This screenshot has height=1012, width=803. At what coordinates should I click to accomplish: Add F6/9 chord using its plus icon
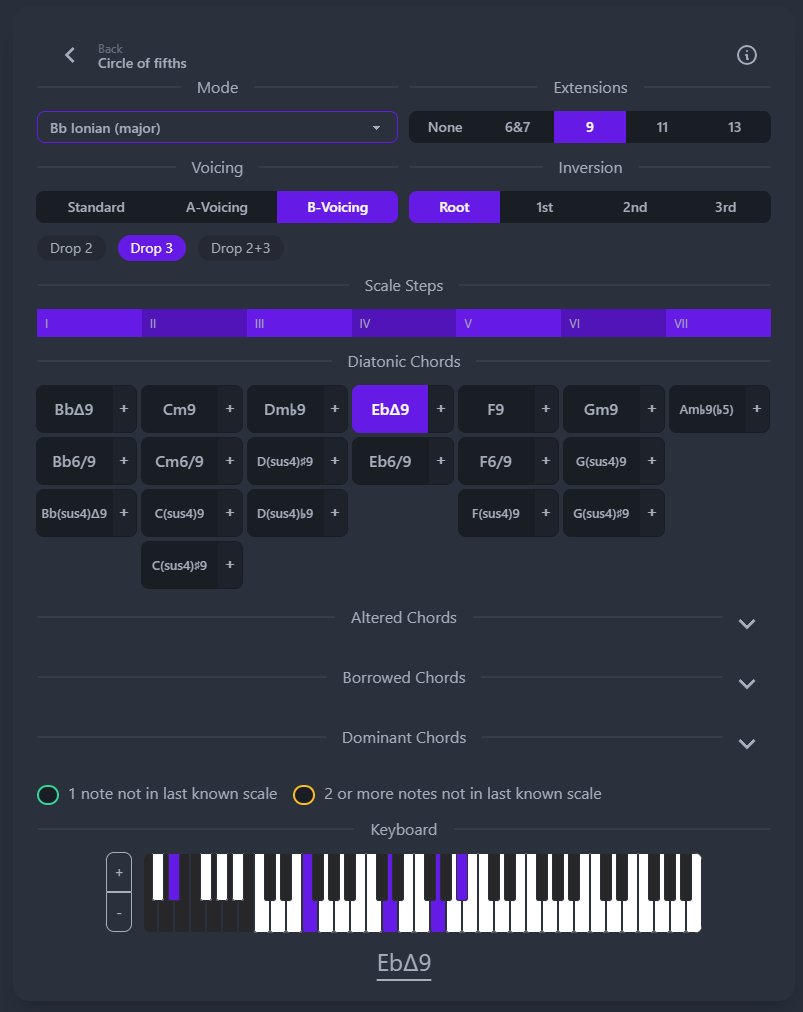[546, 461]
